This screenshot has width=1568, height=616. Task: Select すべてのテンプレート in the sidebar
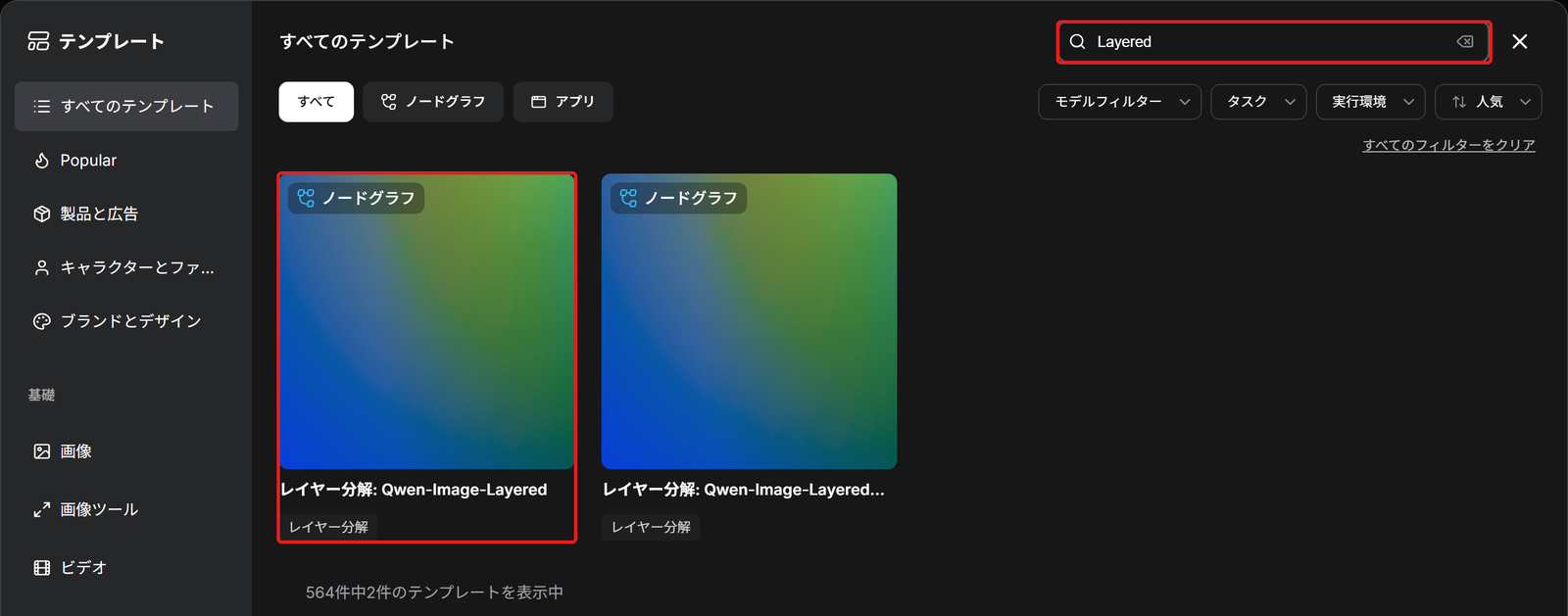[126, 106]
